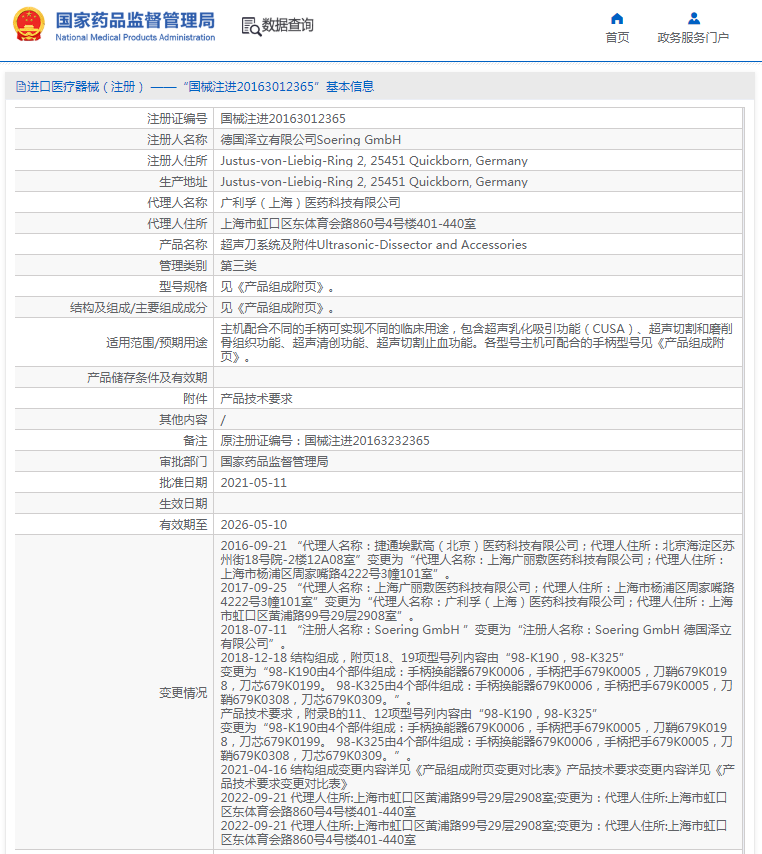Click the 首页 house icon
This screenshot has height=854, width=762.
click(x=617, y=19)
